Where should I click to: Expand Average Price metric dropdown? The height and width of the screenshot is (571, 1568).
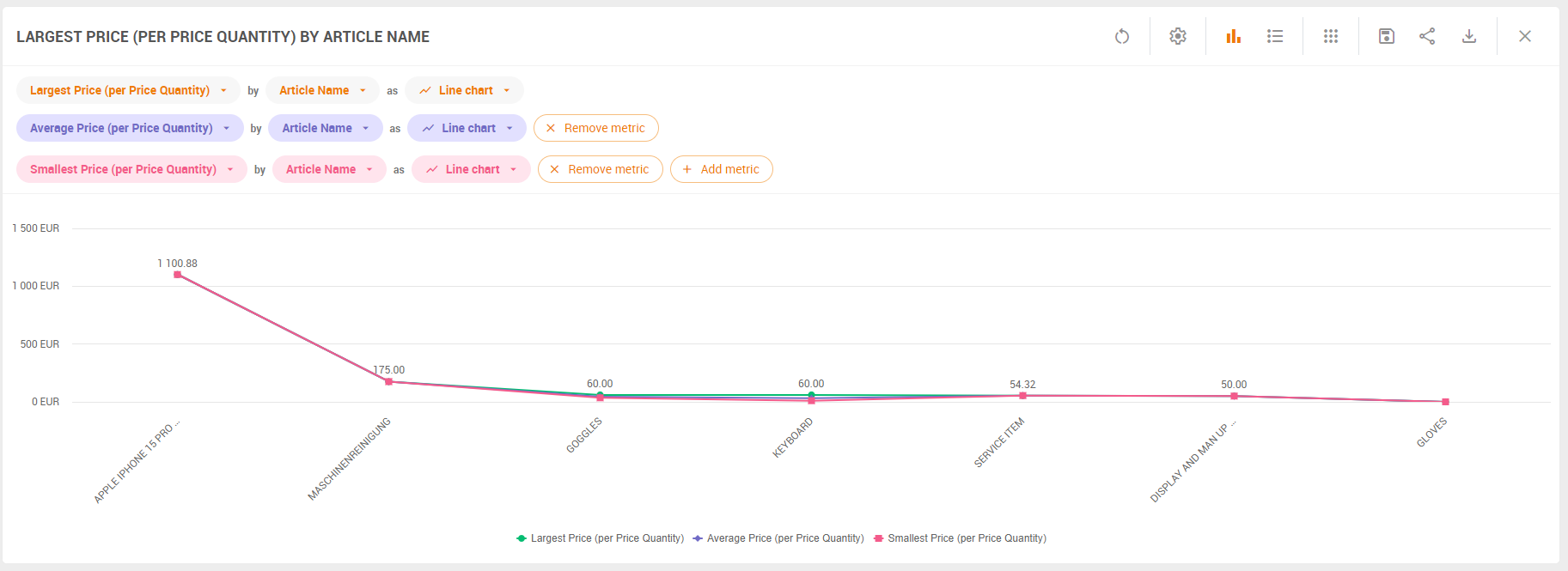pyautogui.click(x=130, y=128)
